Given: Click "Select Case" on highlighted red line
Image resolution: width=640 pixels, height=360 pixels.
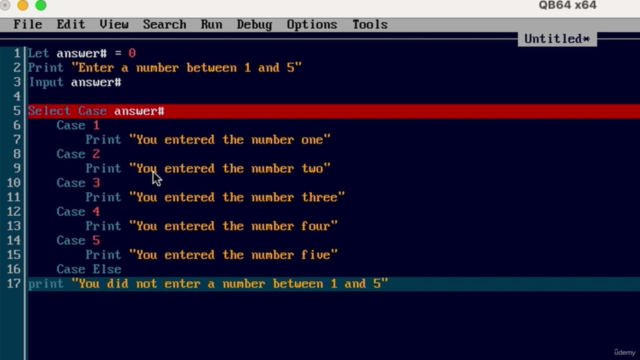Looking at the screenshot, I should click(x=67, y=111).
